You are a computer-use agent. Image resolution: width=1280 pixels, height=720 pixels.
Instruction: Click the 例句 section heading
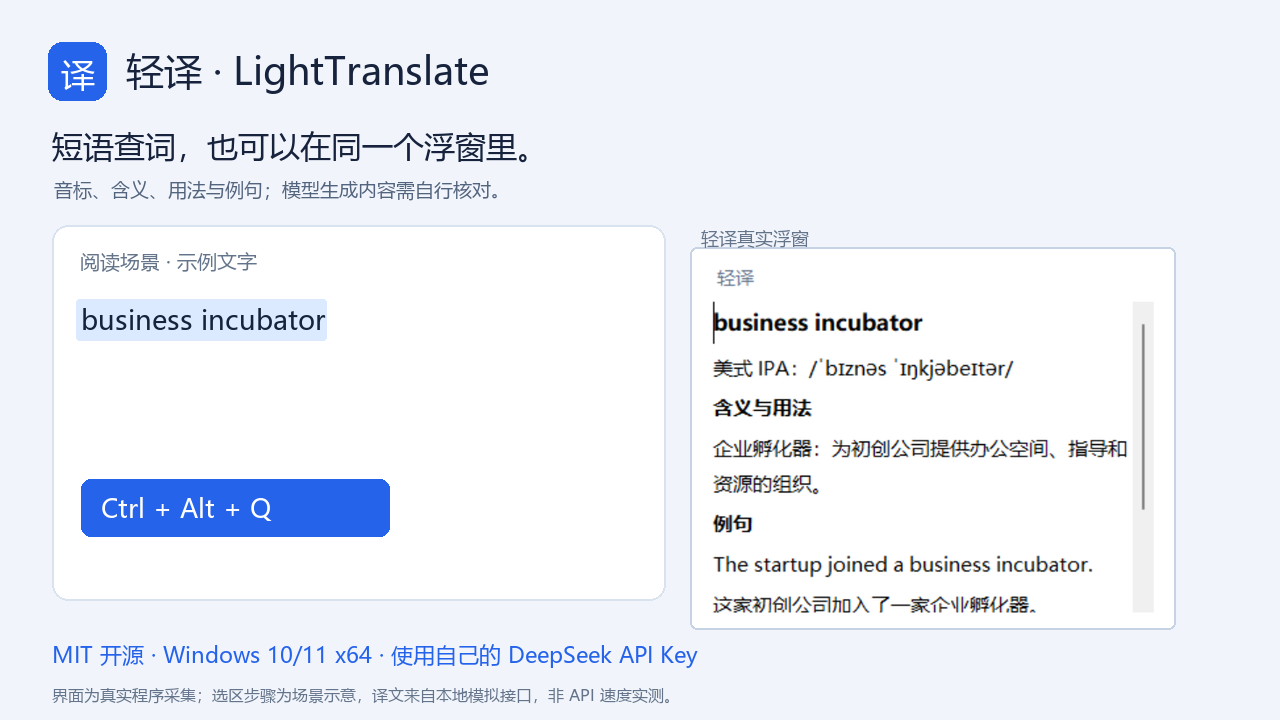pyautogui.click(x=733, y=524)
